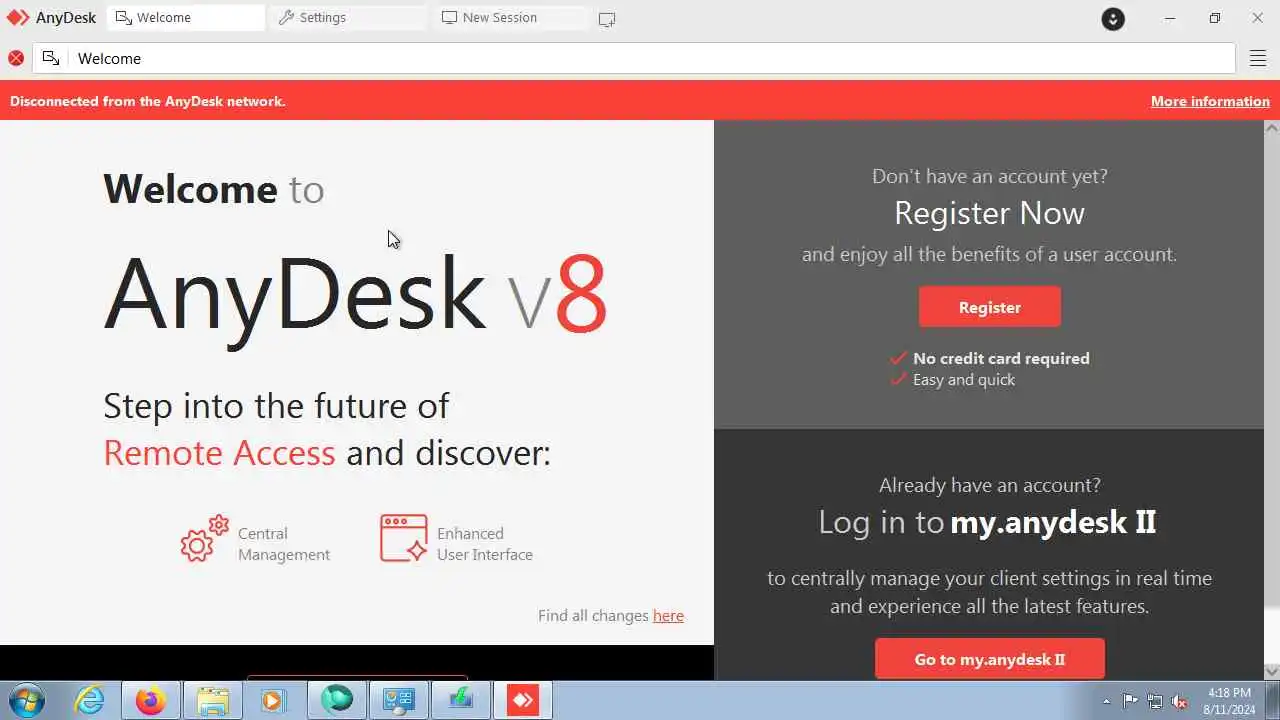Switch to the Welcome tab

coord(186,18)
